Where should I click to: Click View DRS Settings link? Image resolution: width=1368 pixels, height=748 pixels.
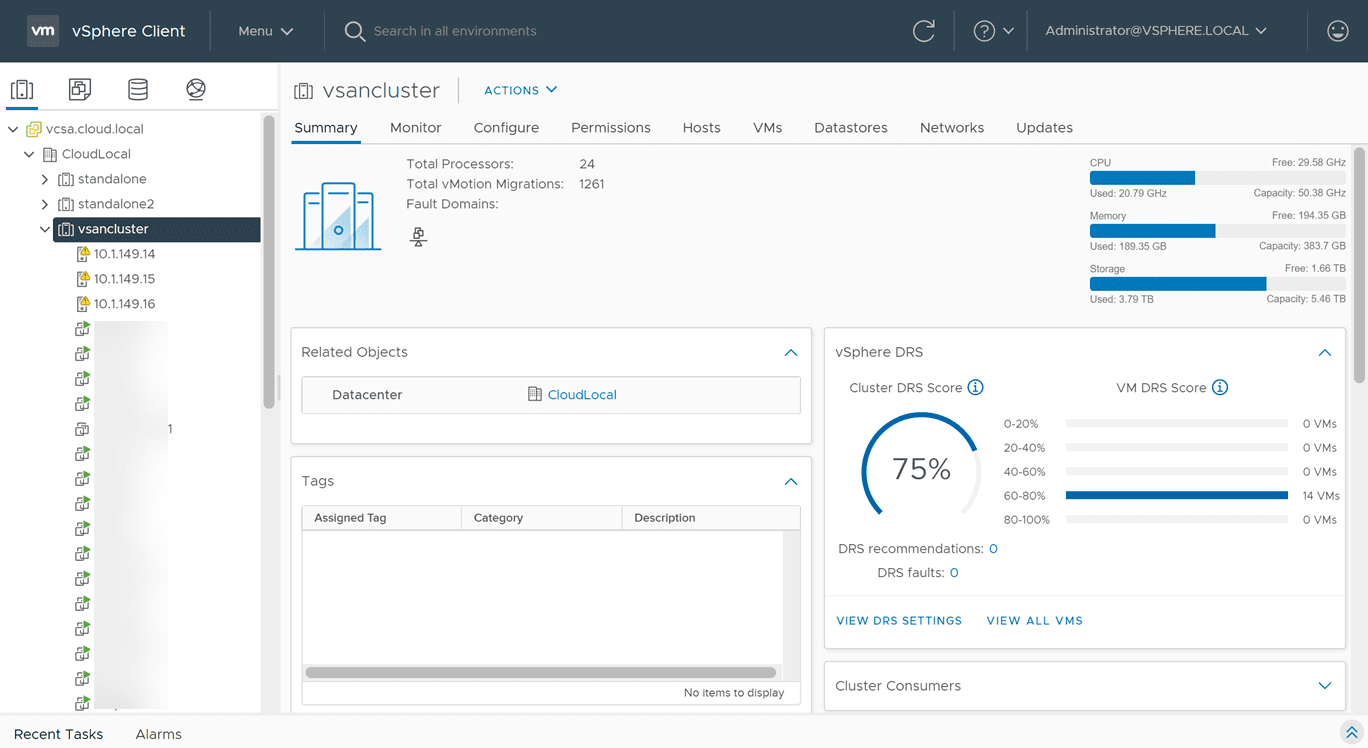[x=898, y=621]
